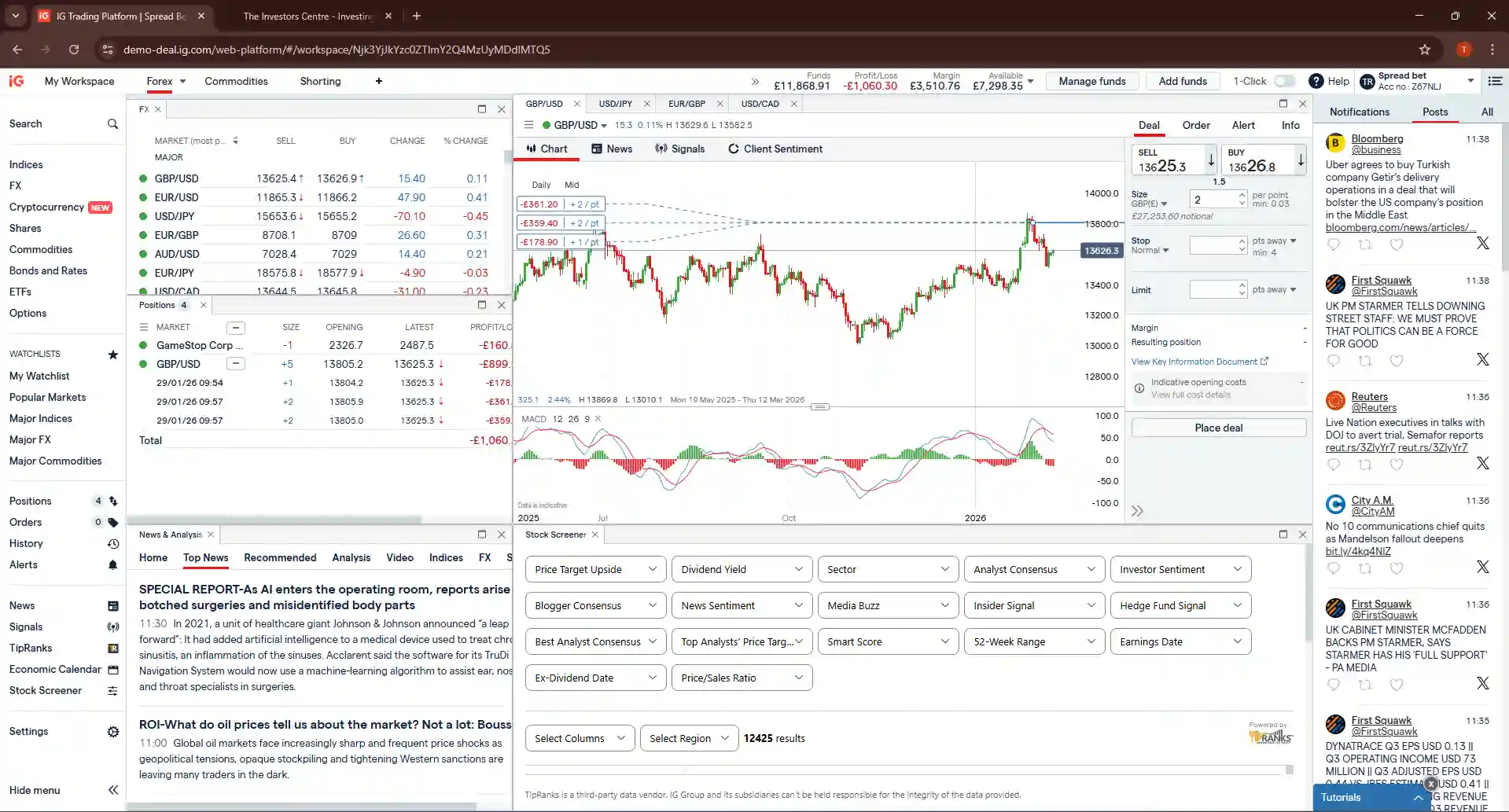The height and width of the screenshot is (812, 1509).
Task: Like the Bloomberg post with the heart
Action: point(1397,244)
